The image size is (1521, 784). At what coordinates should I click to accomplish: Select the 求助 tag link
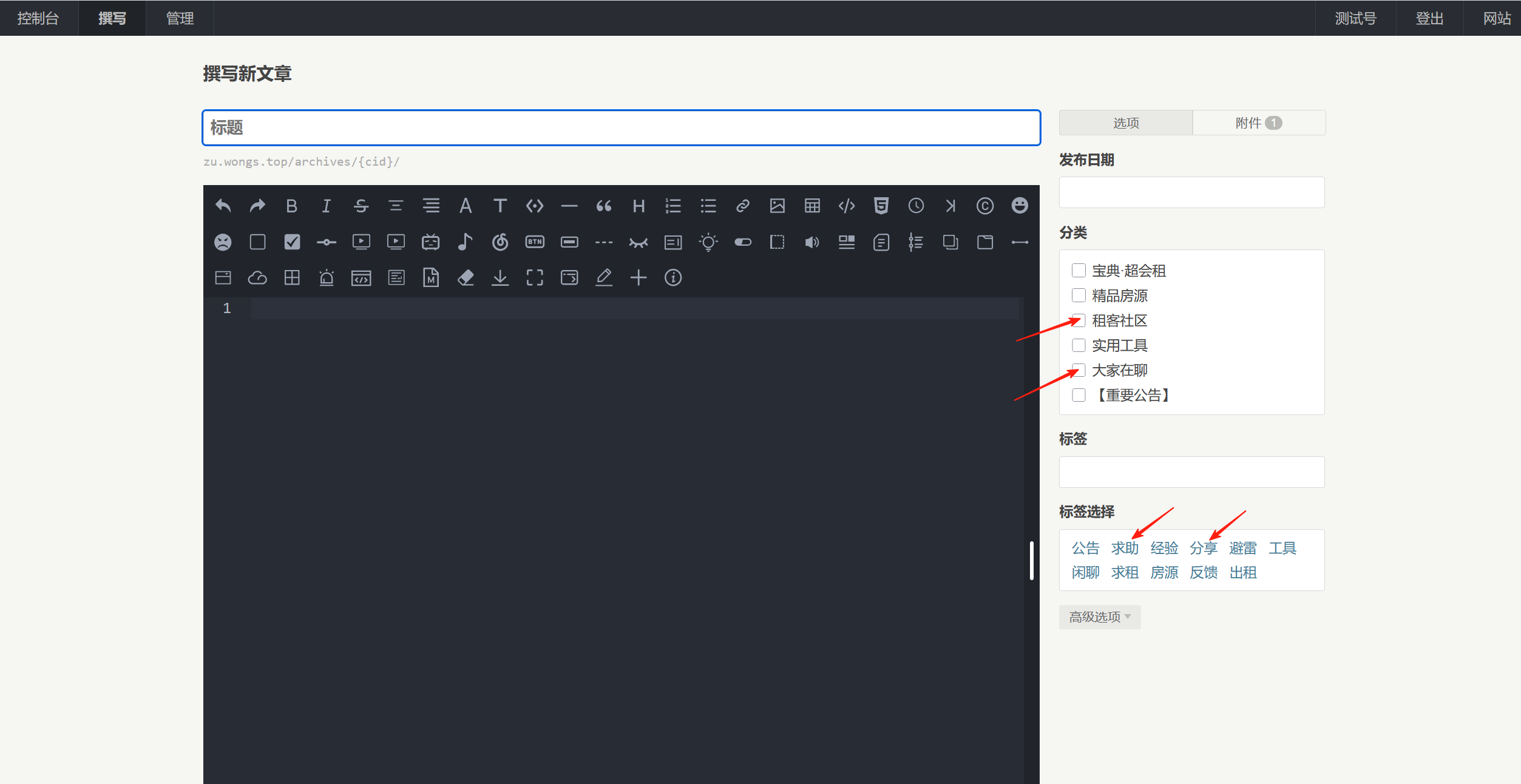click(1124, 548)
